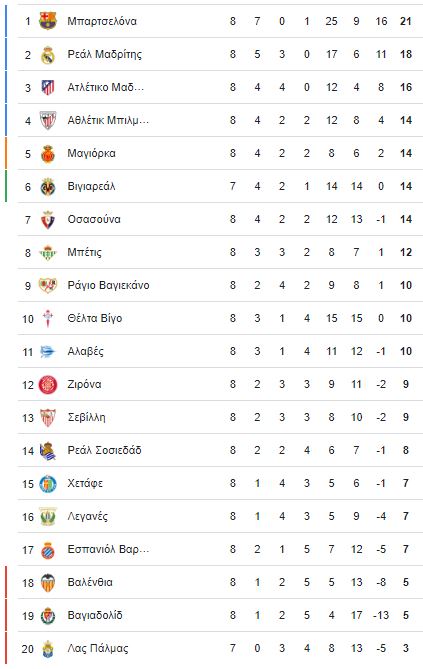Open the Mallorca crest icon
423x669 pixels.
click(x=48, y=153)
